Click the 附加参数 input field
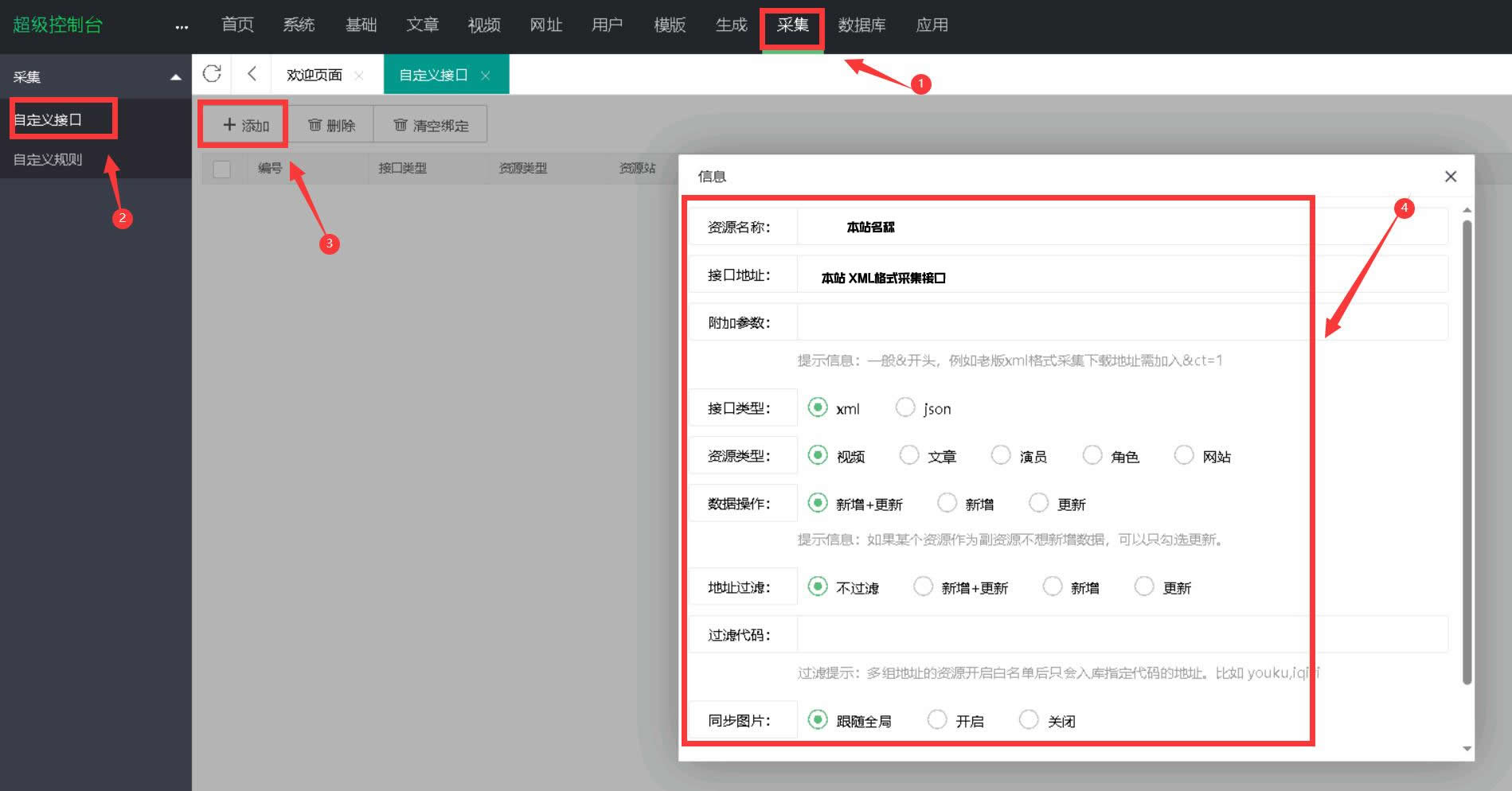The width and height of the screenshot is (1512, 791). [x=1035, y=321]
